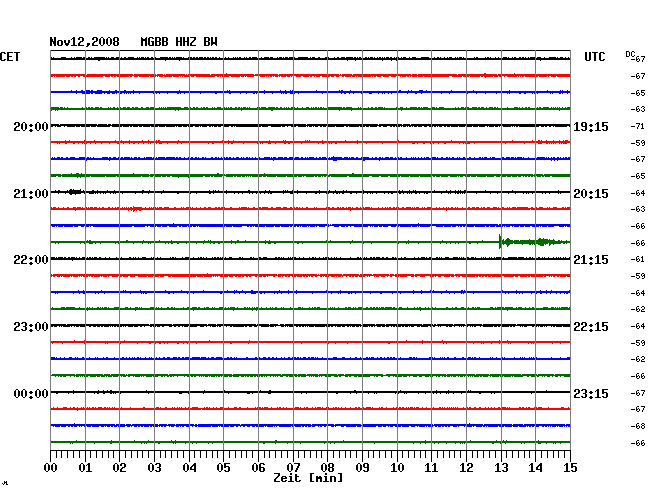Click the DC value -68
The height and width of the screenshot is (494, 650).
pyautogui.click(x=638, y=426)
